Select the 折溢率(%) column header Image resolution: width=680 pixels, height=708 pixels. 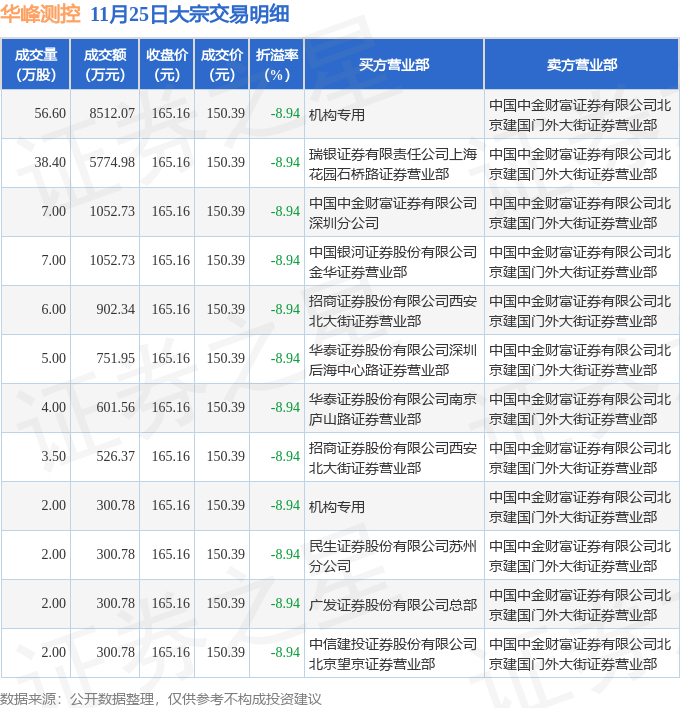pyautogui.click(x=277, y=64)
